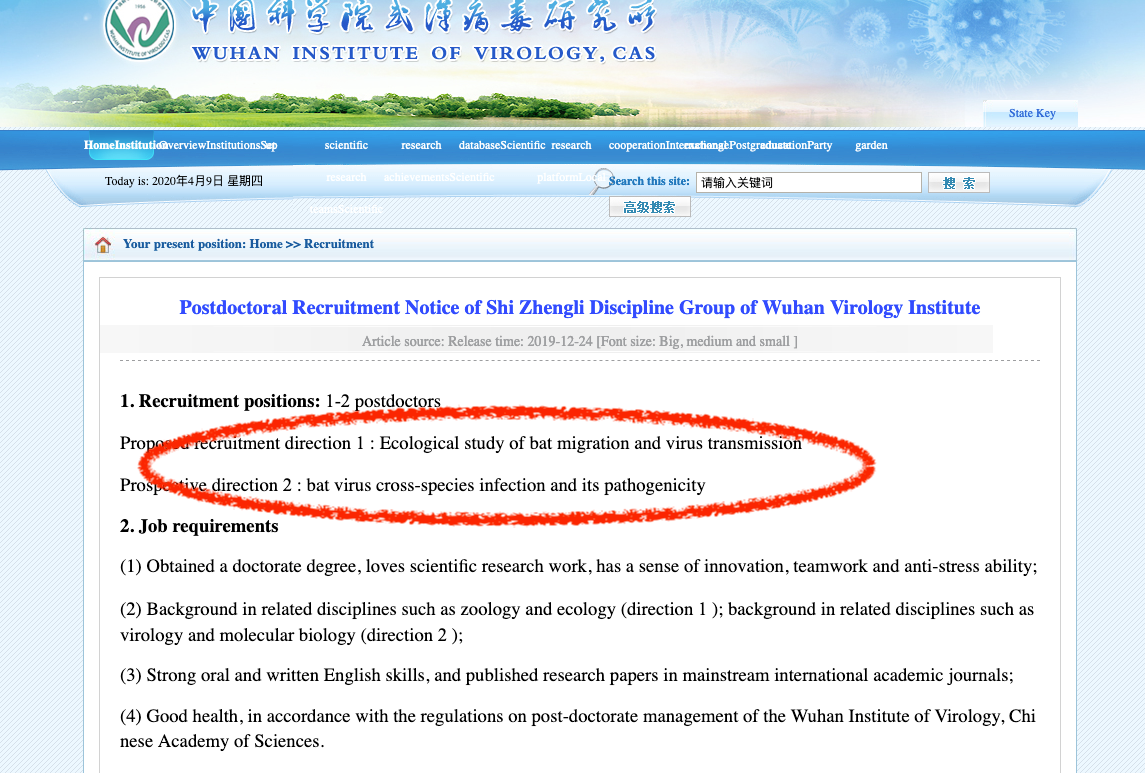This screenshot has height=773, width=1145.
Task: Open the garden nav menu item
Action: tap(871, 146)
